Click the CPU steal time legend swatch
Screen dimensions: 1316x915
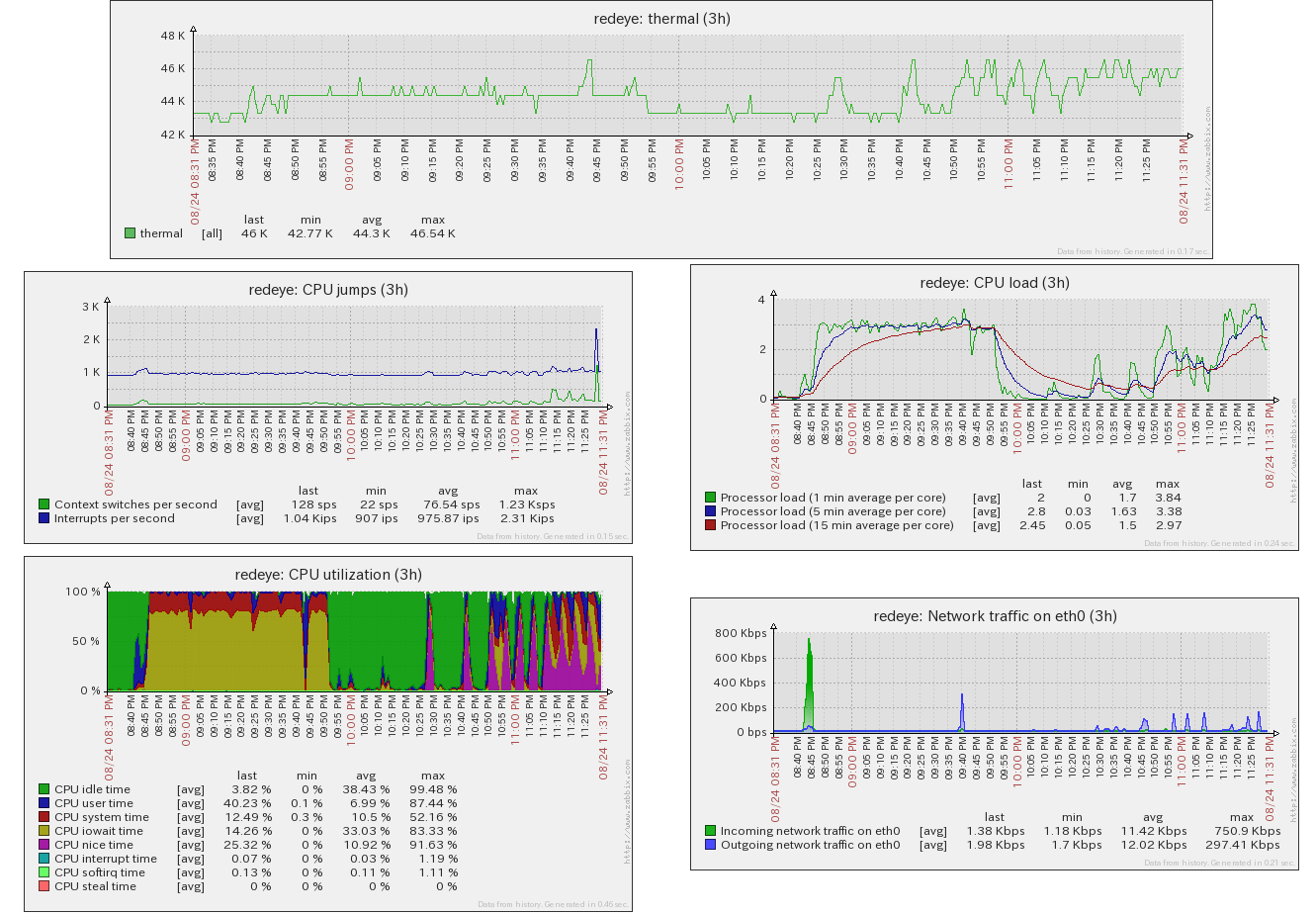[x=44, y=886]
